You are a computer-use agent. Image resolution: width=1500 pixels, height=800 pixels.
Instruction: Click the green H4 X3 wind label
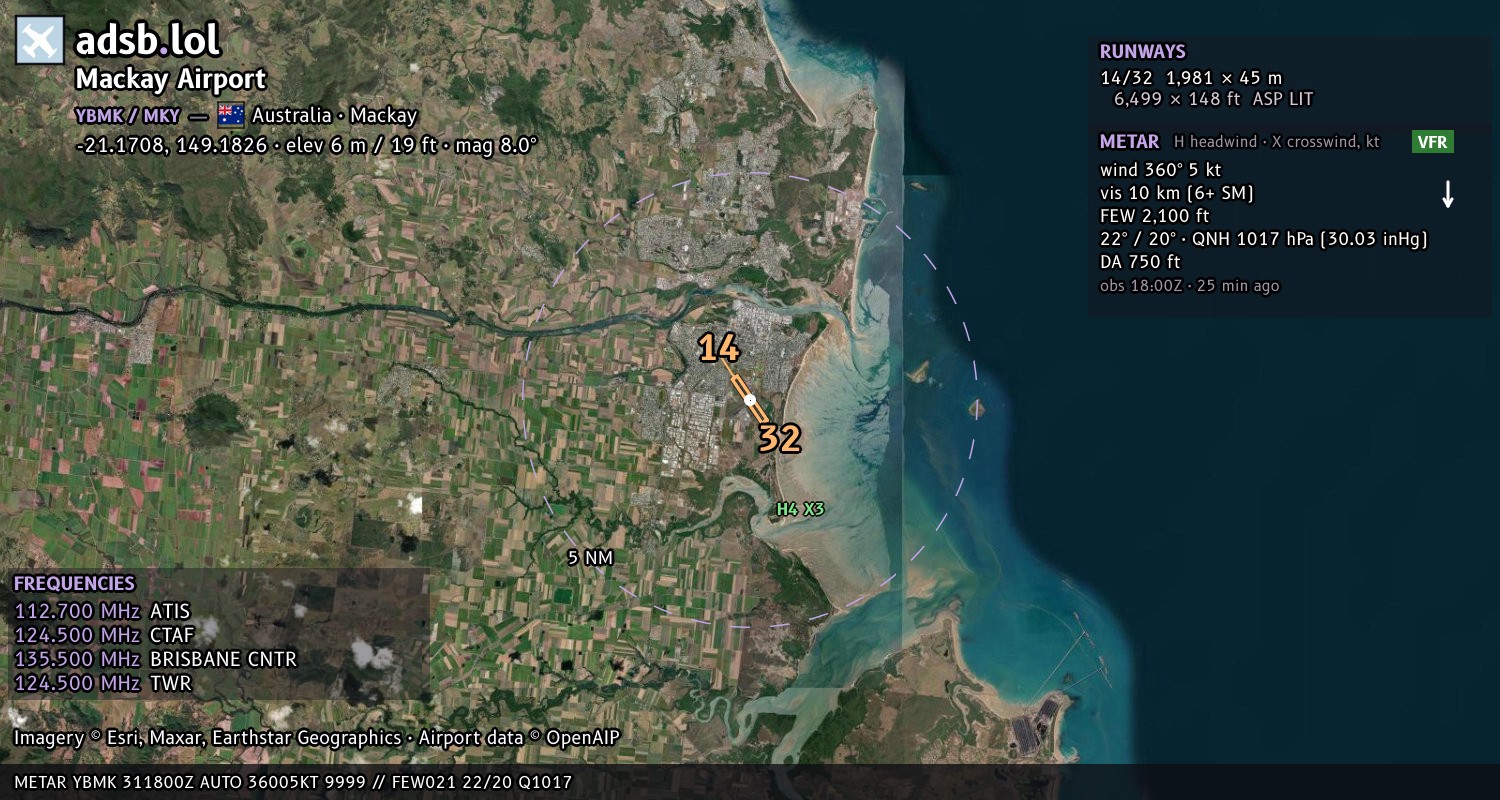click(x=800, y=509)
